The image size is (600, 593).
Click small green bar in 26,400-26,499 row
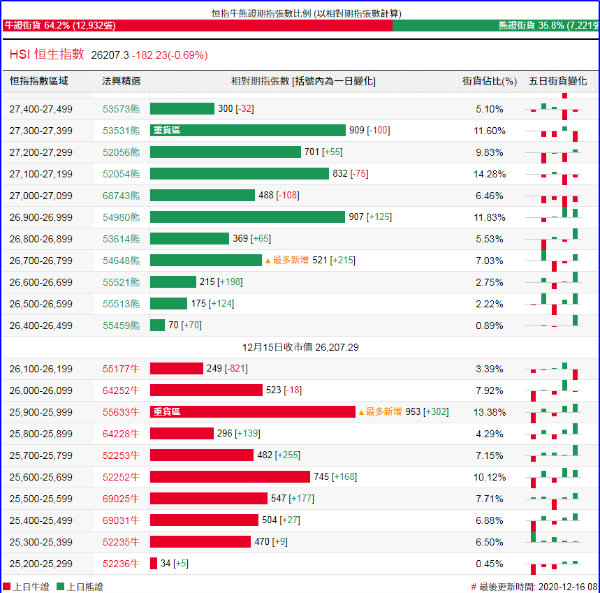[157, 325]
